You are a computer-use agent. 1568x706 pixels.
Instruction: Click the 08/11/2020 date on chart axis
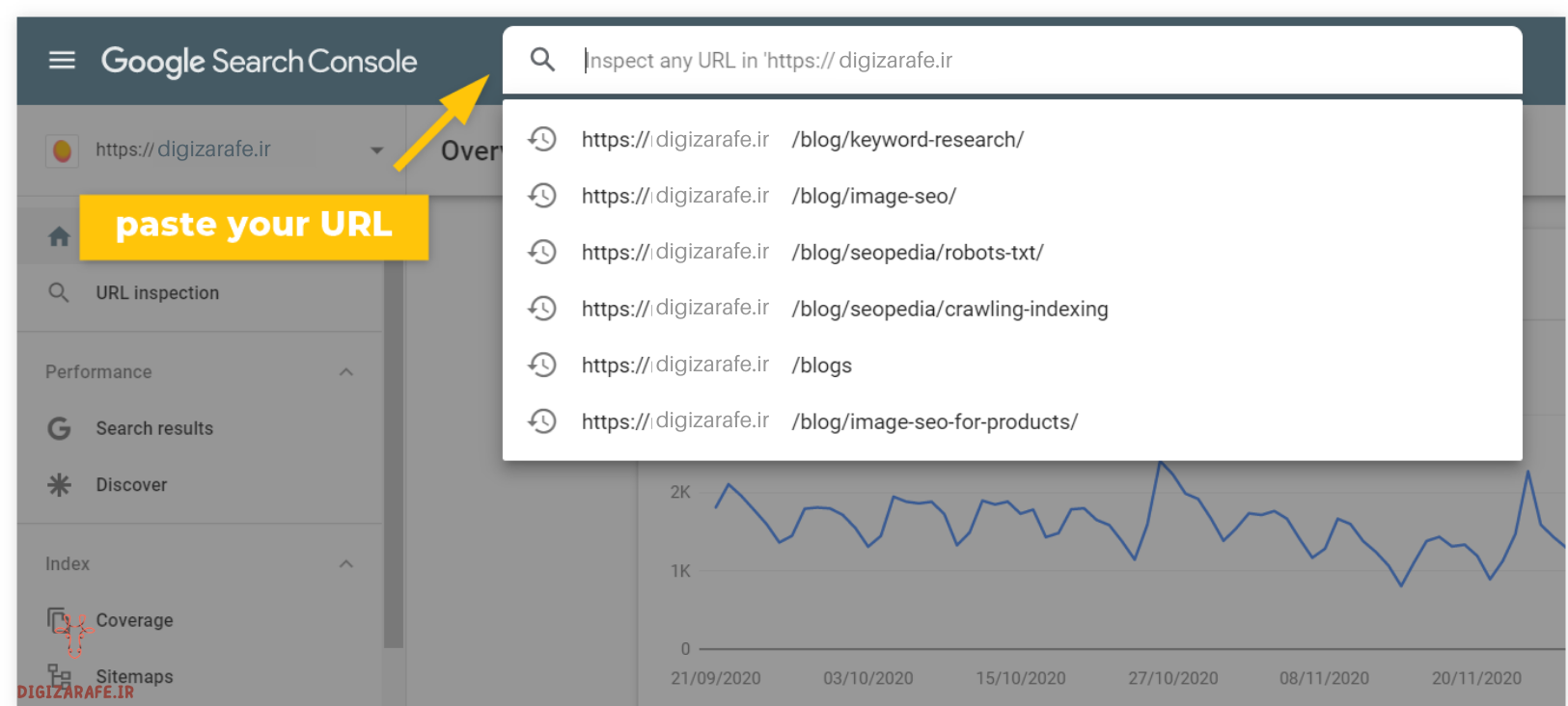[x=1324, y=679]
